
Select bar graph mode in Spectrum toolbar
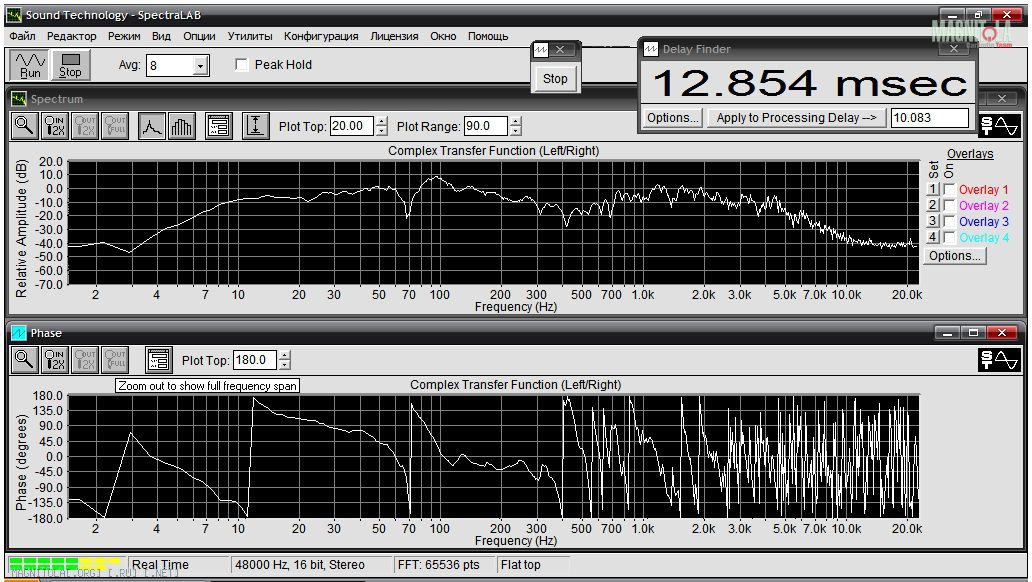tap(182, 126)
